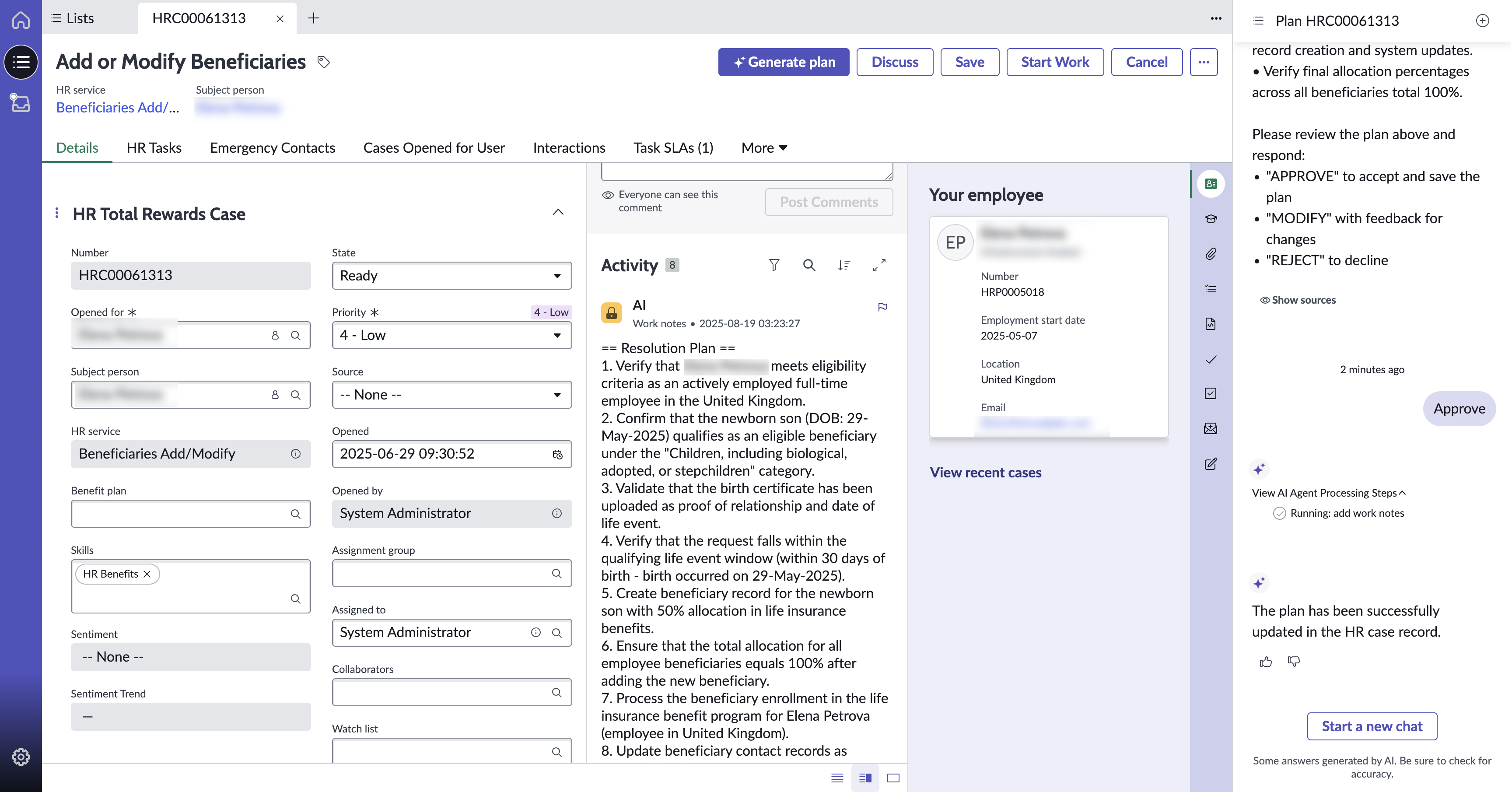
Task: Remove the HR Benefits skill chip
Action: [147, 574]
